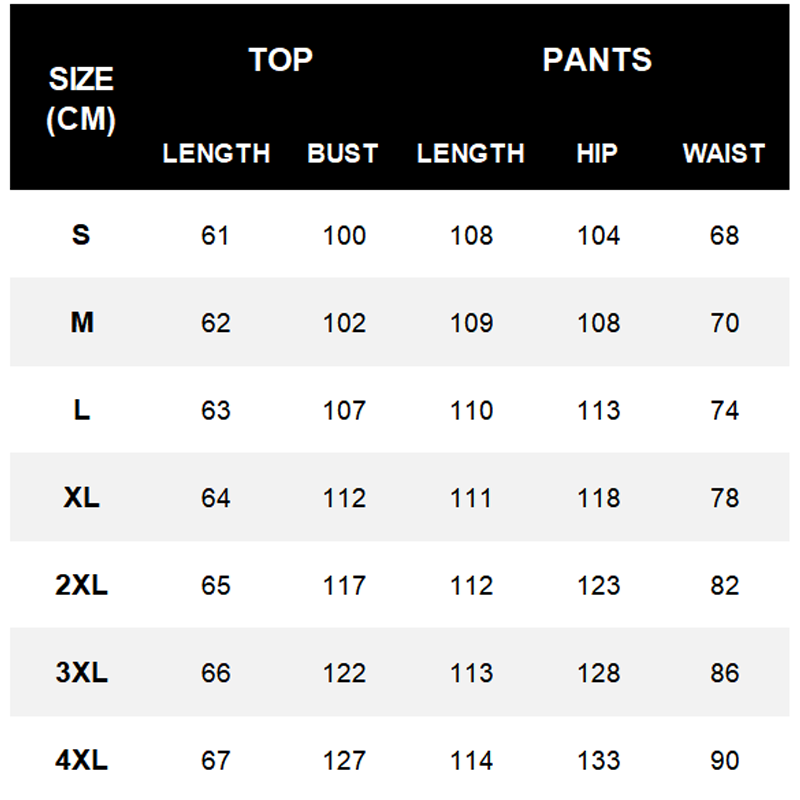
Task: Click top length value 65 for 2XL
Action: 216,585
